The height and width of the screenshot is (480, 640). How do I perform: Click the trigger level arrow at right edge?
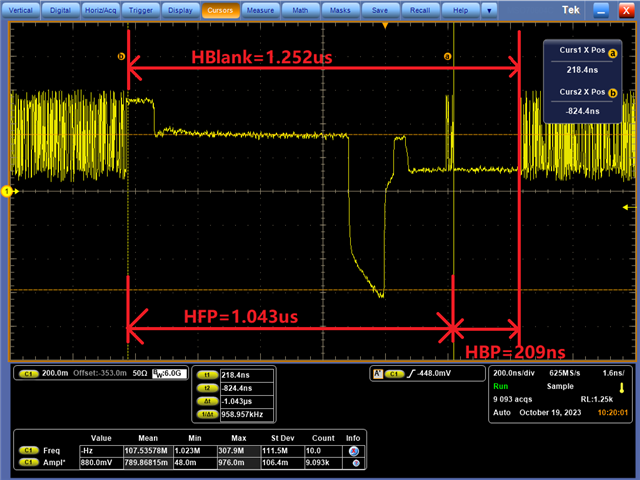coord(629,208)
